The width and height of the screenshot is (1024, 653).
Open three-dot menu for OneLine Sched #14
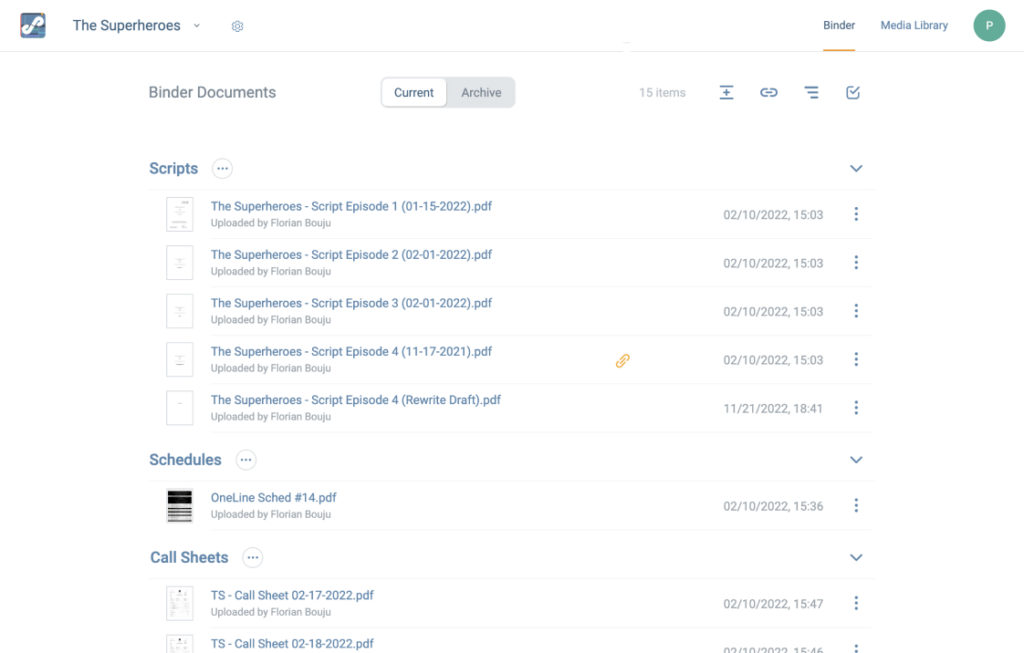(856, 506)
